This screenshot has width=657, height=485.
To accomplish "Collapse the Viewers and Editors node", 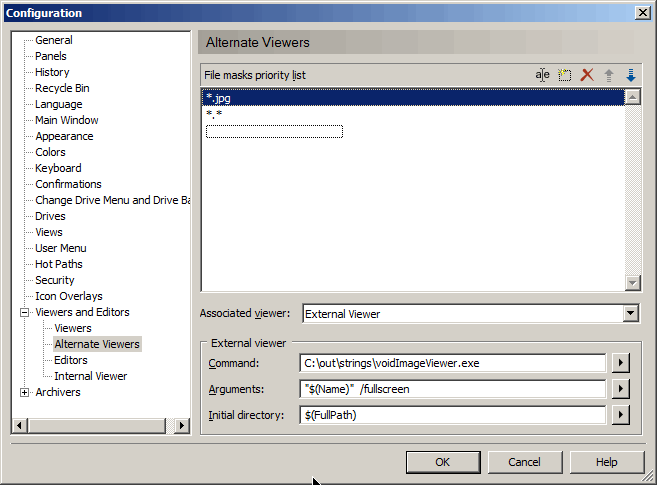I will point(25,313).
